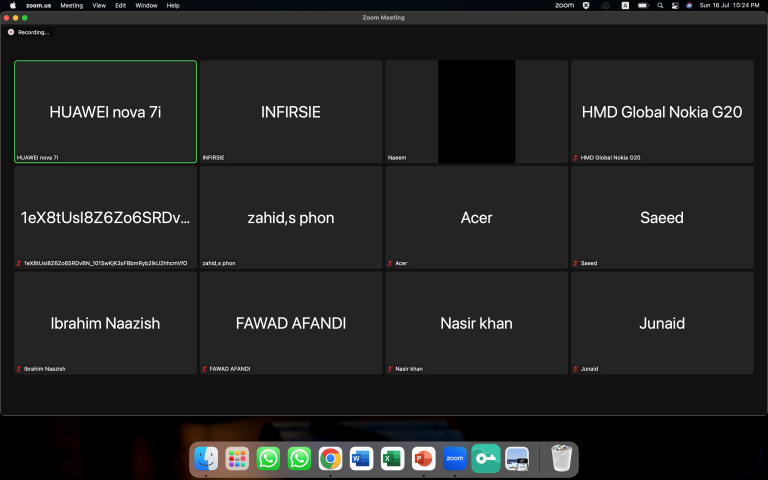Image resolution: width=768 pixels, height=480 pixels.
Task: Open the WhatsApp icon next to Chrome
Action: (x=299, y=459)
